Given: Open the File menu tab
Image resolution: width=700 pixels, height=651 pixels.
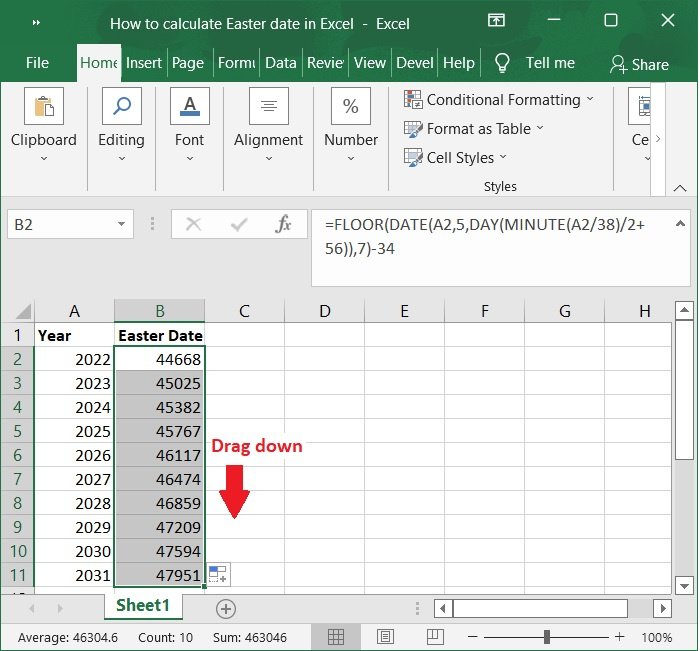Looking at the screenshot, I should (x=37, y=63).
